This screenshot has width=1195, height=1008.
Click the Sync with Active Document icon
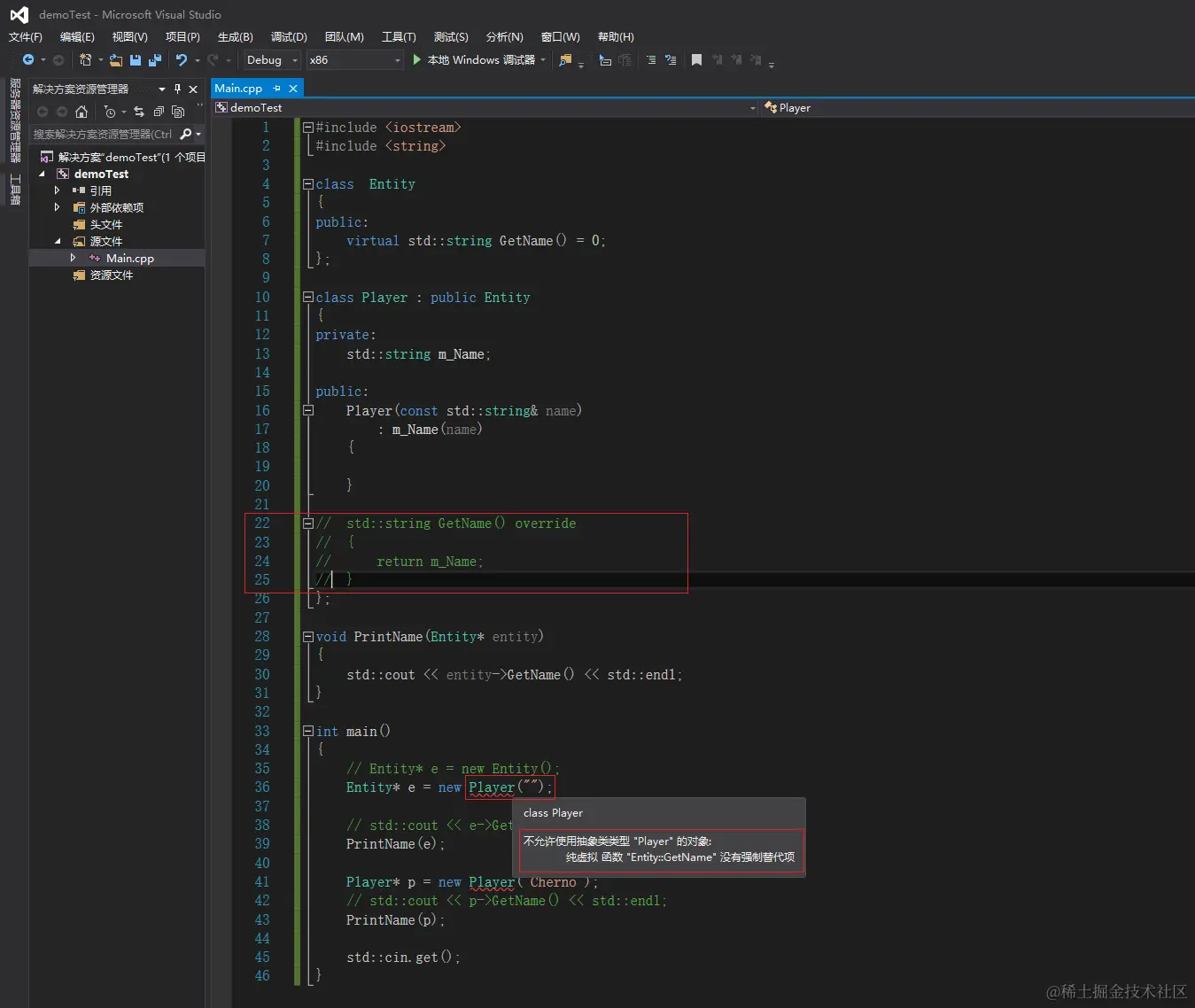coord(139,112)
